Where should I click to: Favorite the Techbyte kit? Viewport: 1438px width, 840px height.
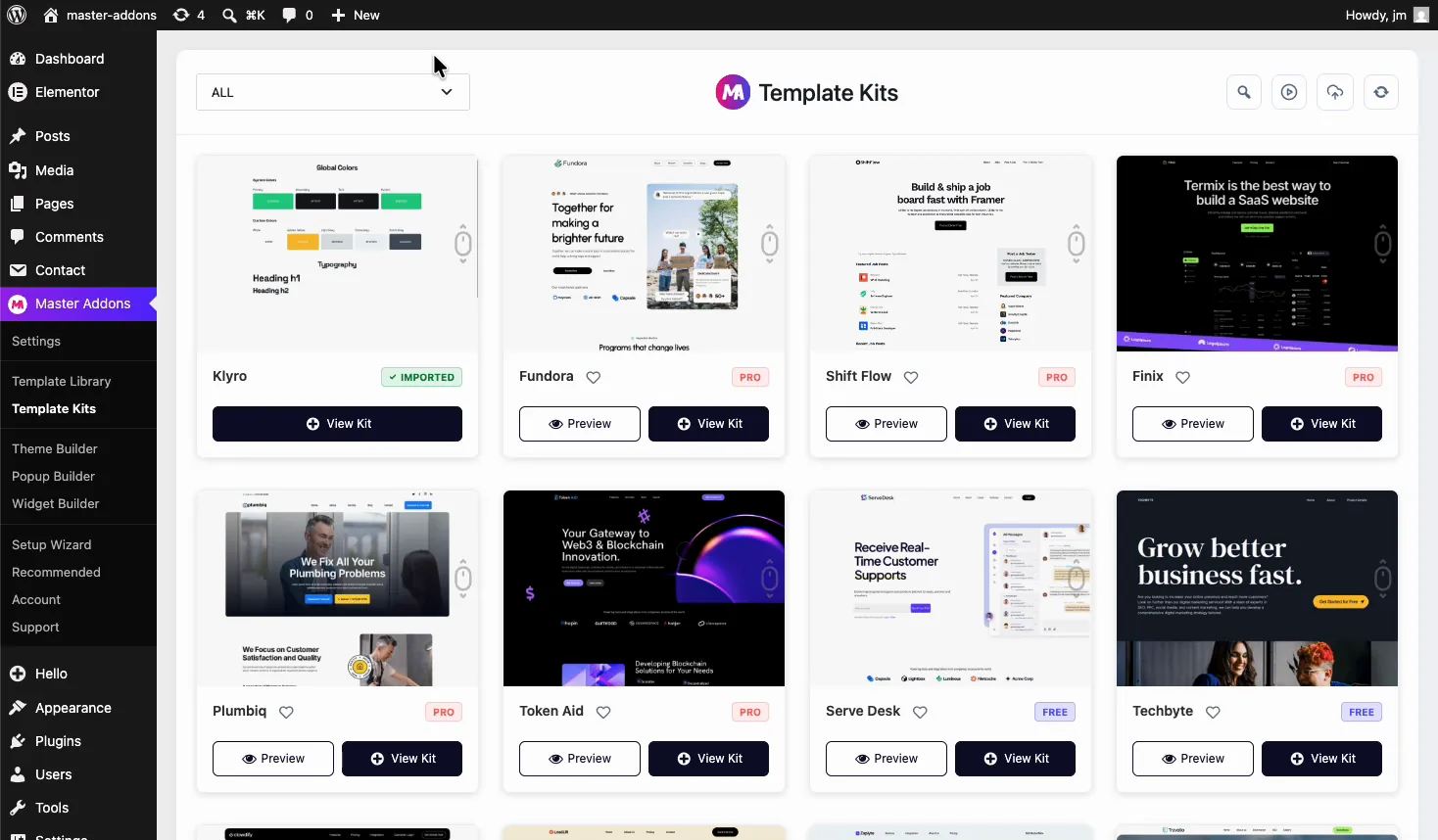(x=1213, y=712)
